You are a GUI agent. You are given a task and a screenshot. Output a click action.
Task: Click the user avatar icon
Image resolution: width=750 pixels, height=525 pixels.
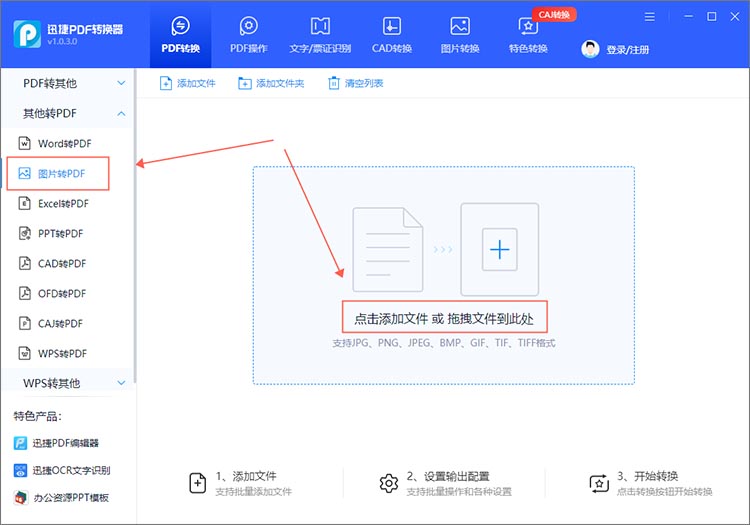[590, 49]
